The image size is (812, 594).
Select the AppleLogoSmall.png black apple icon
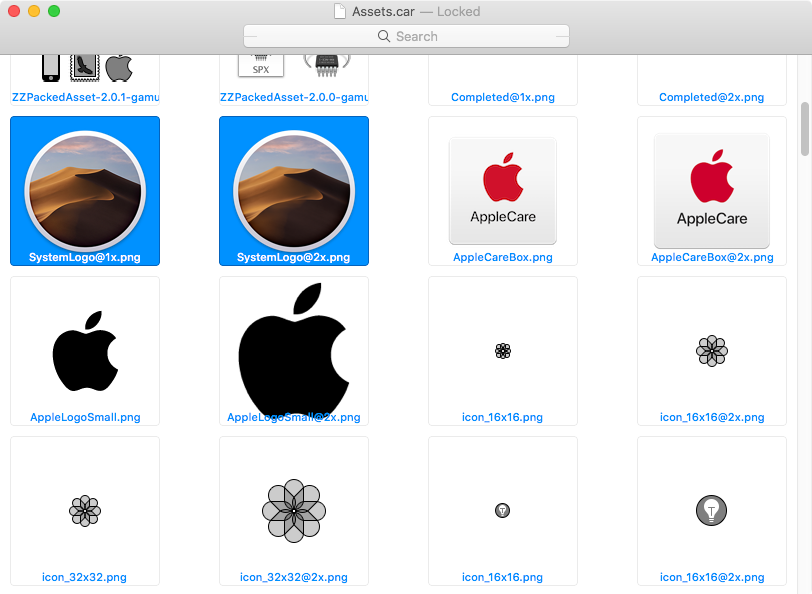[85, 351]
